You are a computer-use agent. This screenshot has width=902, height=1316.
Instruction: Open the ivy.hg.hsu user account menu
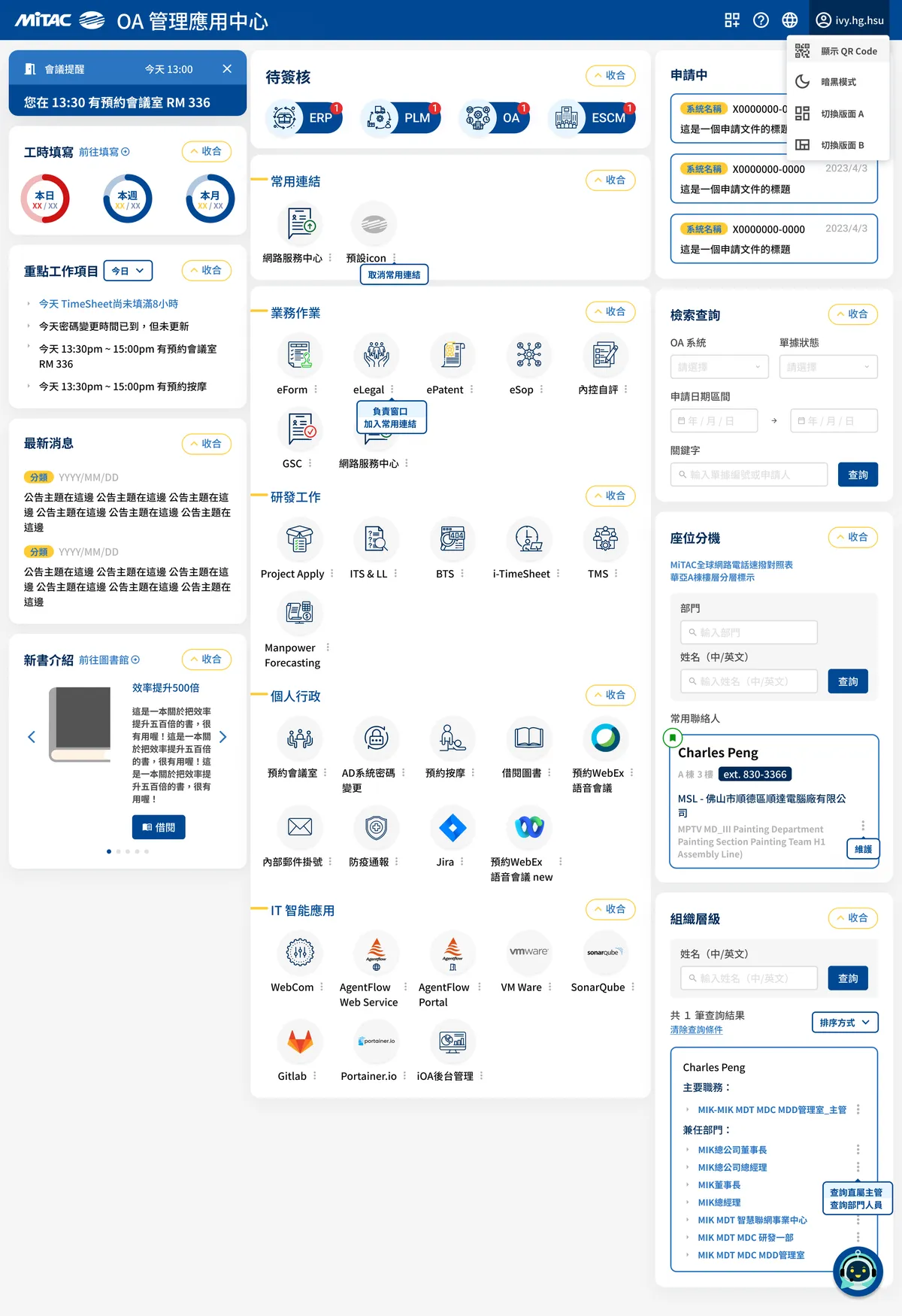(x=849, y=20)
